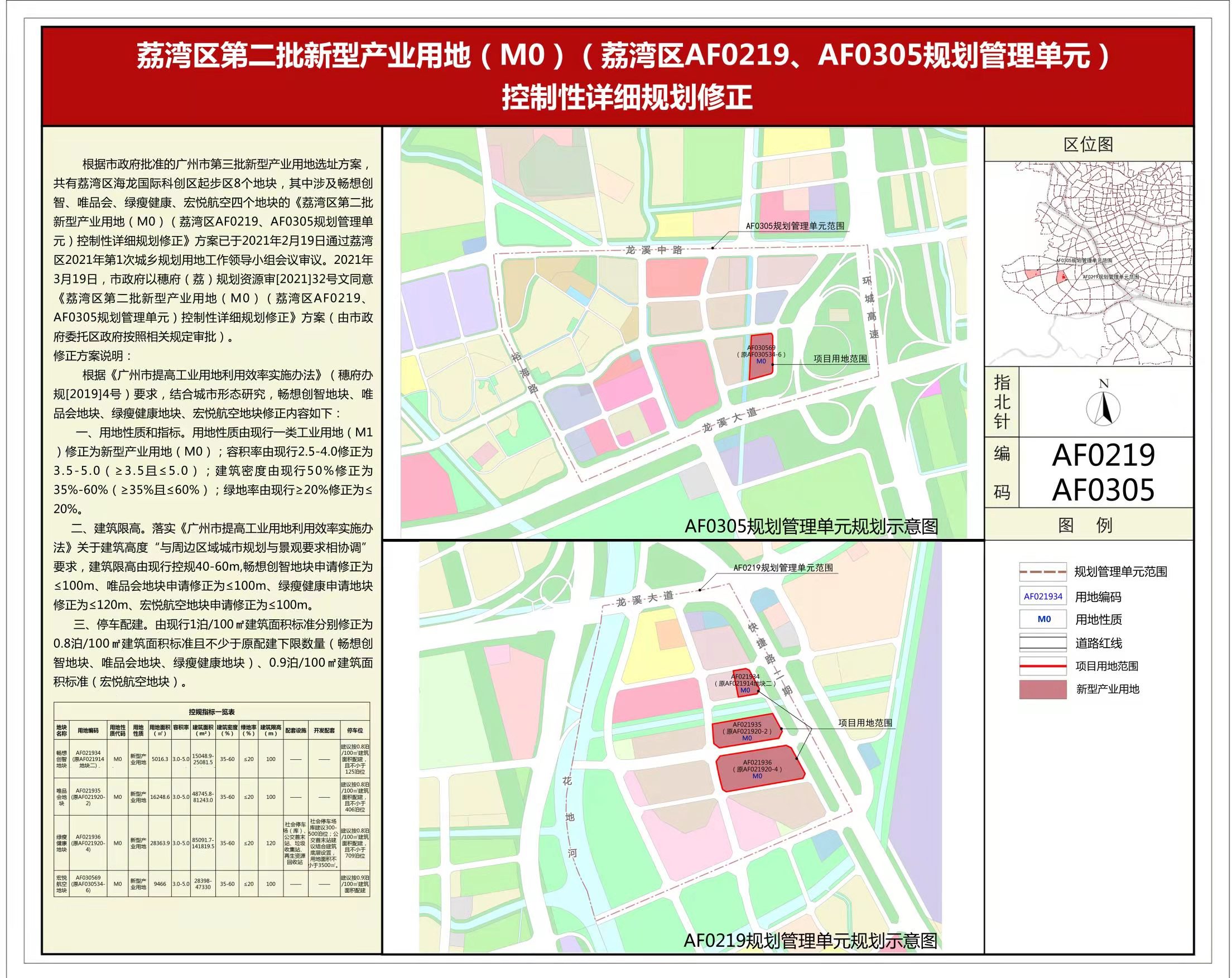Click the dashed 规划管理单元范围 legend symbol
This screenshot has width=1232, height=978.
coord(1043,571)
